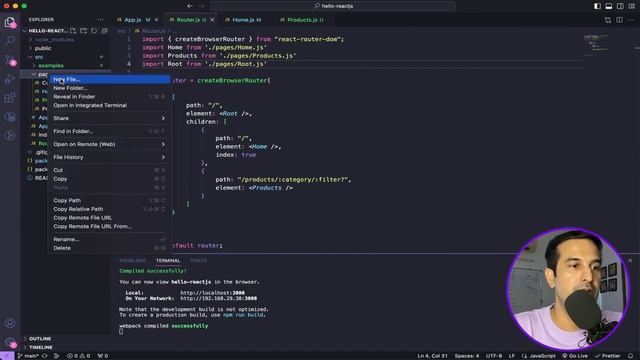Click the hello-reactjs command center search box
The width and height of the screenshot is (640, 360).
332,6
